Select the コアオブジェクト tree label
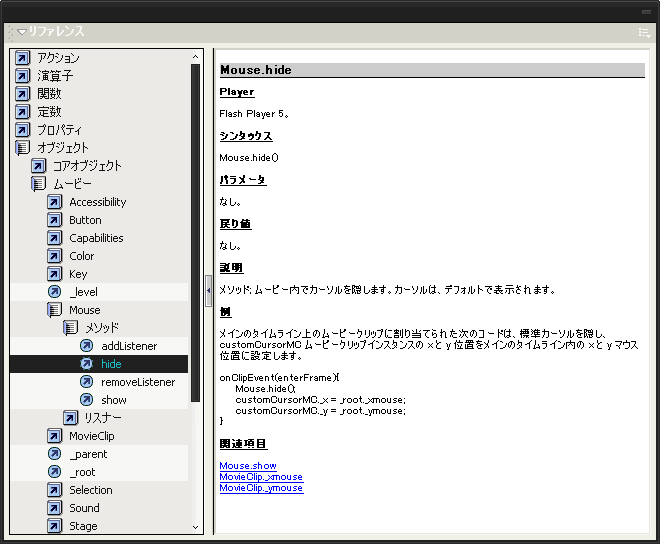The image size is (660, 544). coord(87,165)
